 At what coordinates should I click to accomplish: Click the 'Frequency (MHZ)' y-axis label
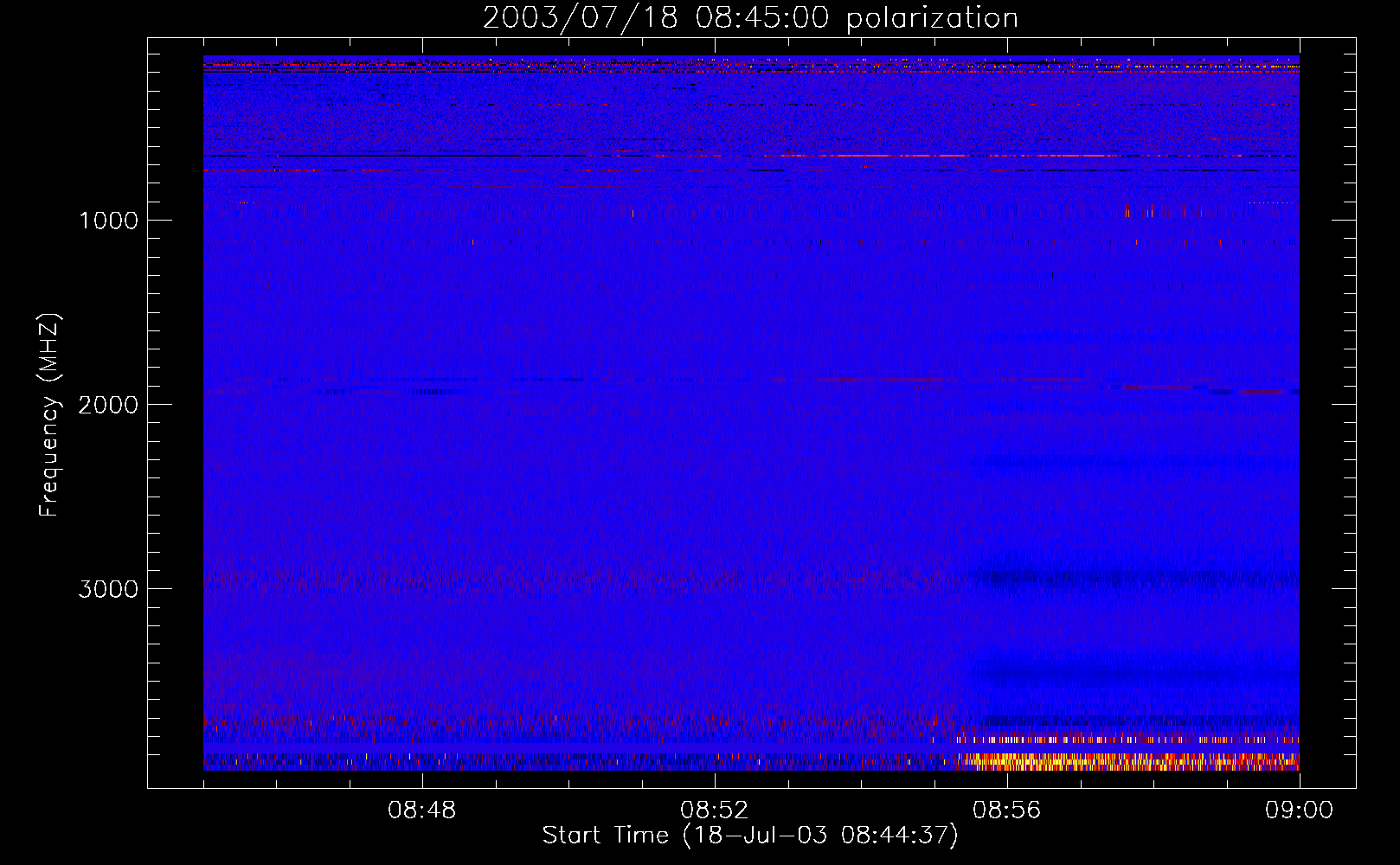(48, 415)
